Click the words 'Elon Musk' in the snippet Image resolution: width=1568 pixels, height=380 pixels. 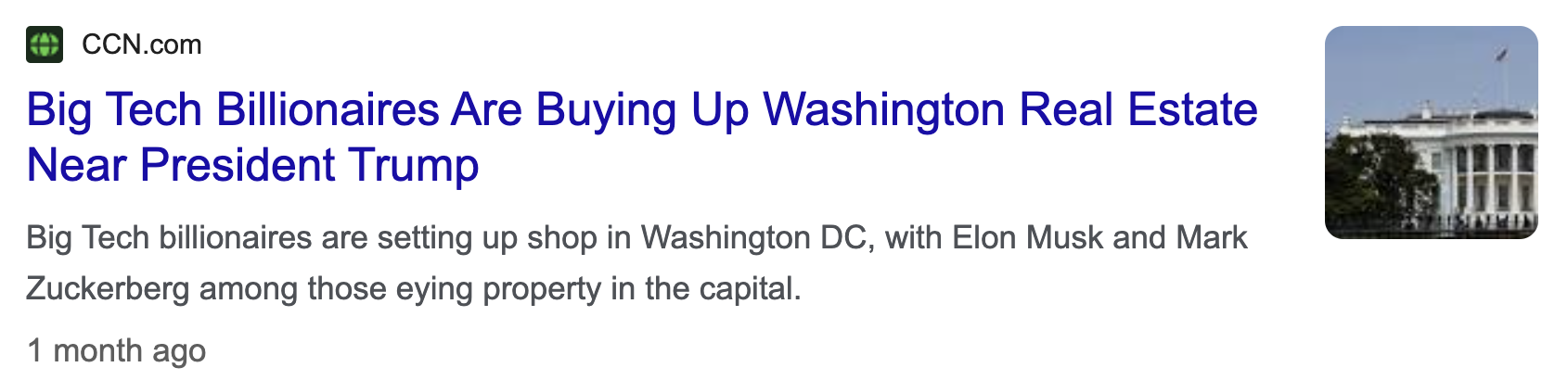click(1027, 238)
